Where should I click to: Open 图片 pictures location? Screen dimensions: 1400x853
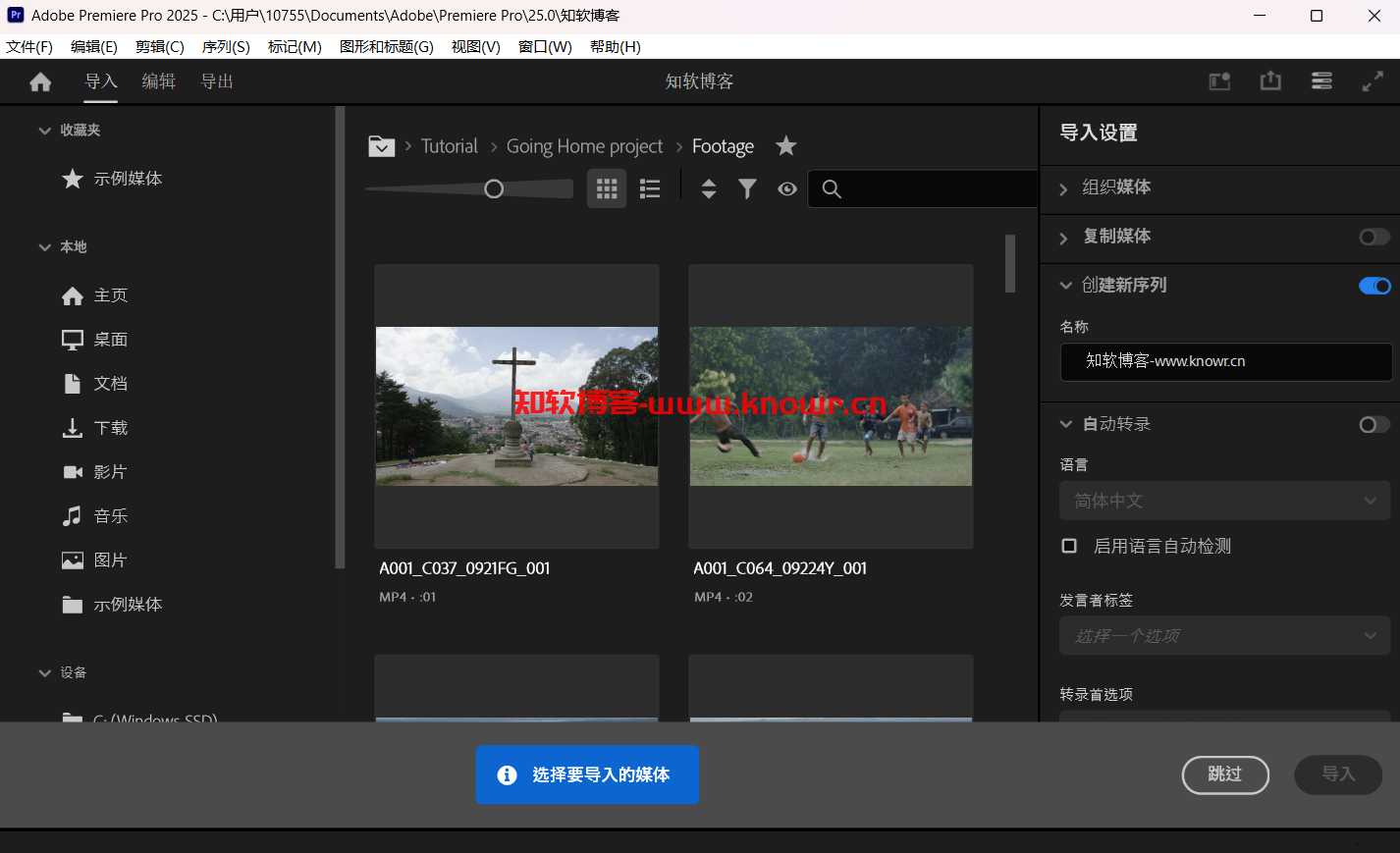click(x=94, y=560)
